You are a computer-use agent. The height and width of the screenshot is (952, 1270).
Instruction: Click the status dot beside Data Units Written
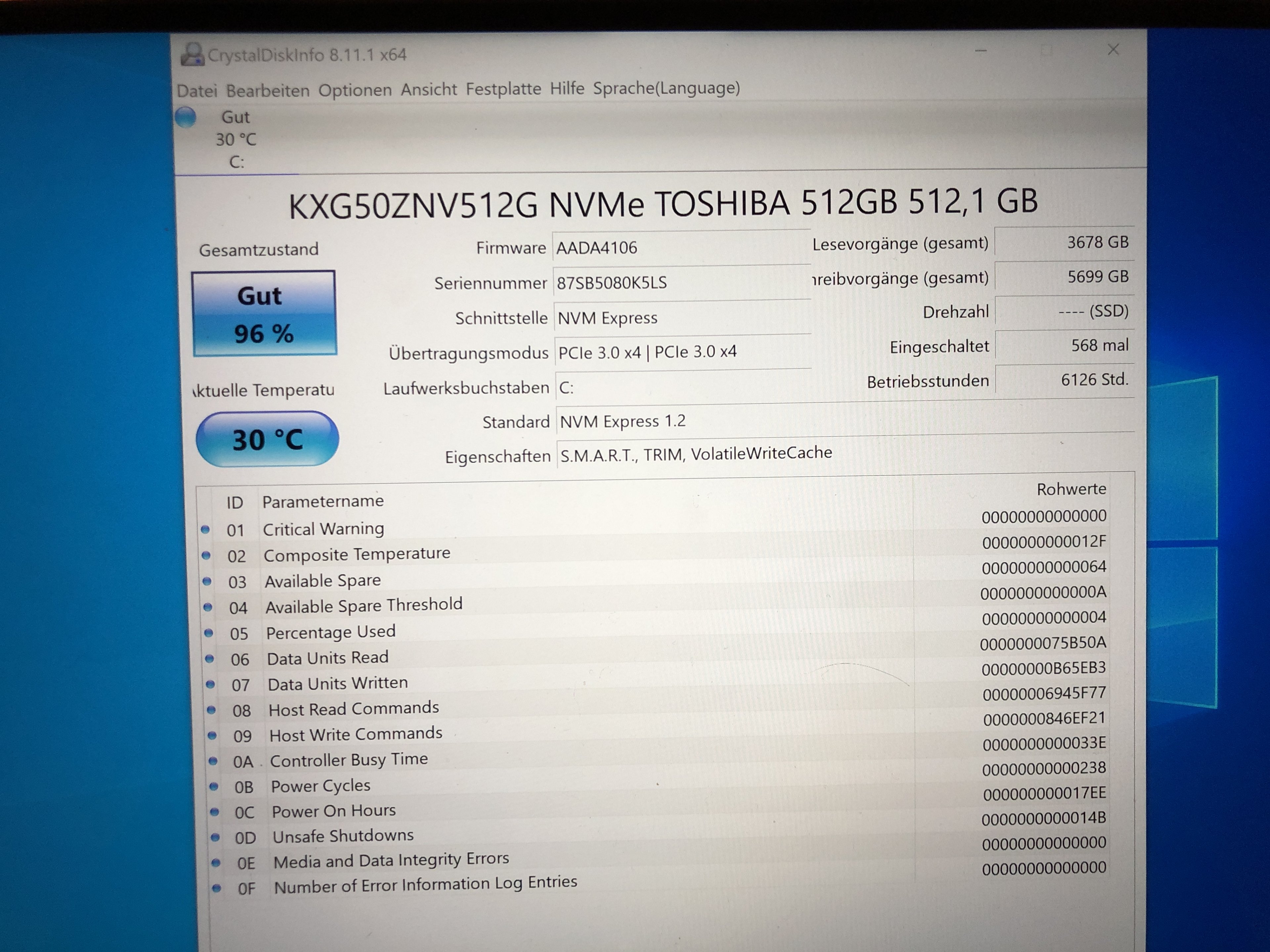click(211, 684)
